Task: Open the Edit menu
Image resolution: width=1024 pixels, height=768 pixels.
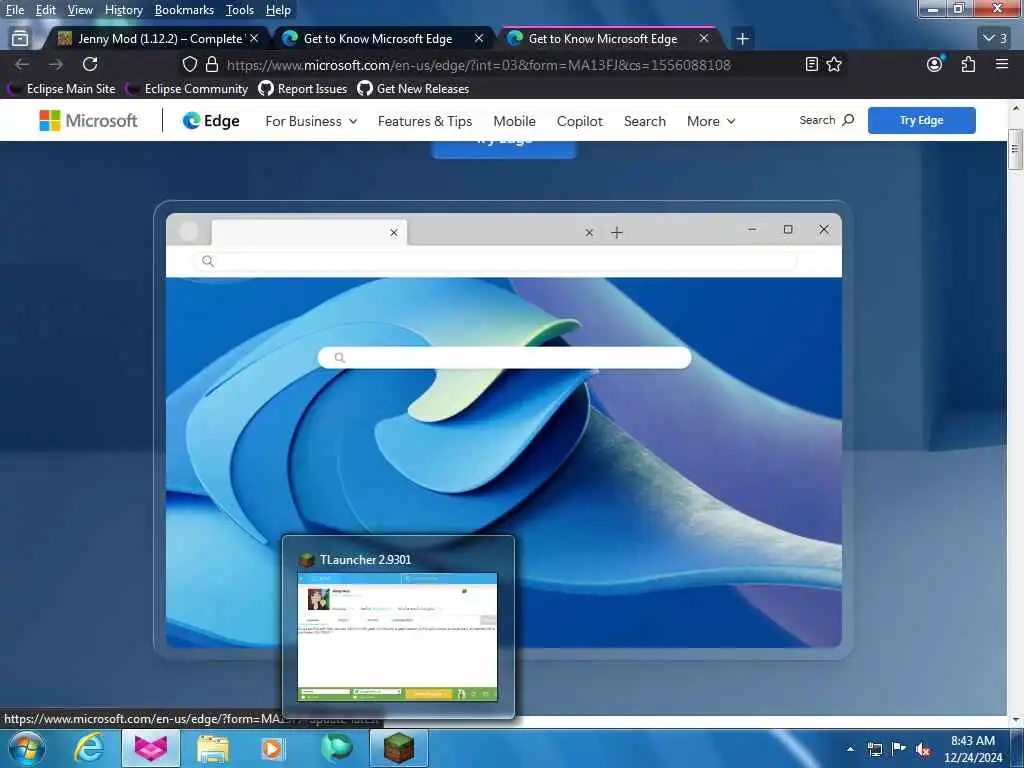Action: tap(45, 10)
